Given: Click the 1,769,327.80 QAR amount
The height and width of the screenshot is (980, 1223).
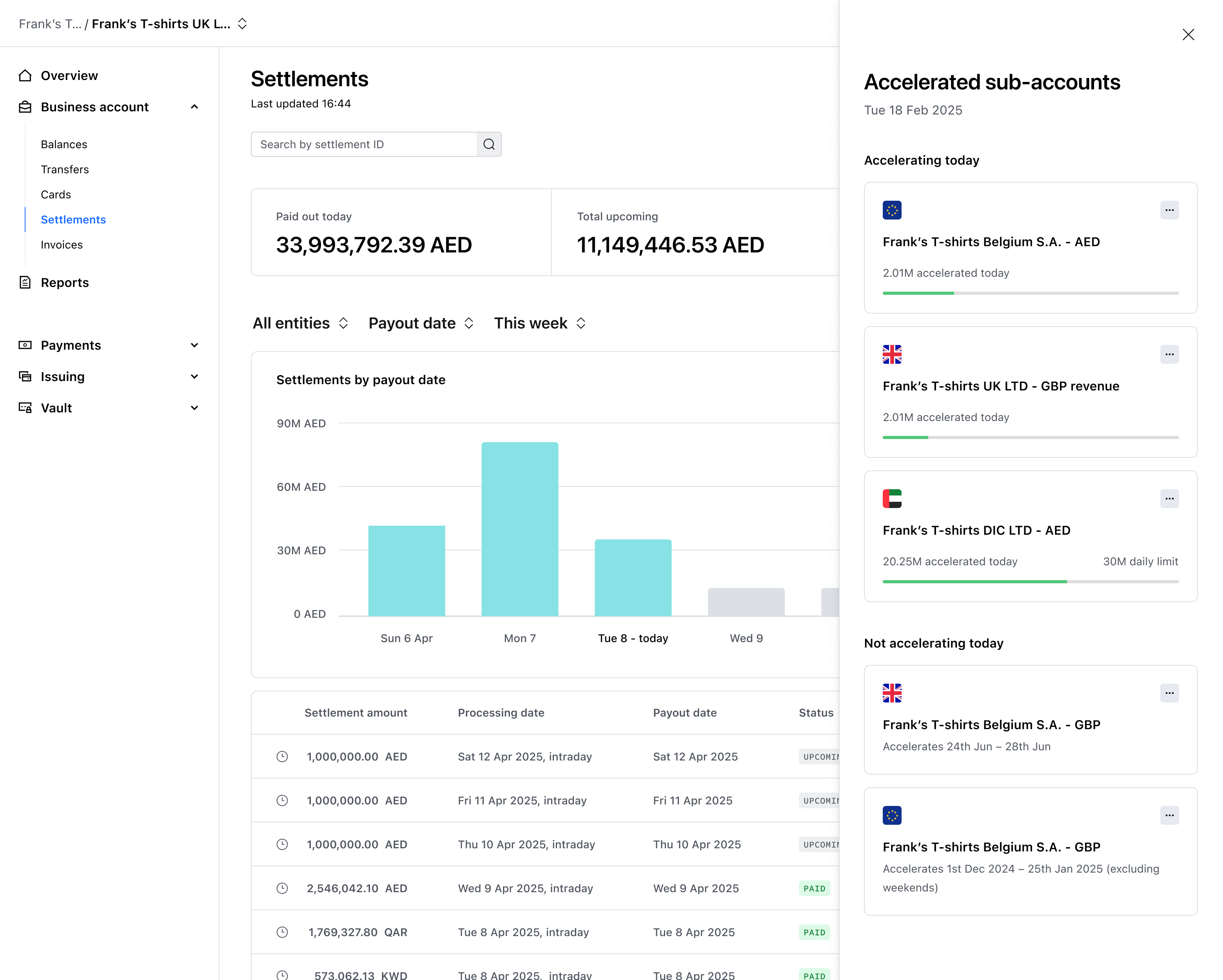Looking at the screenshot, I should click(x=357, y=932).
